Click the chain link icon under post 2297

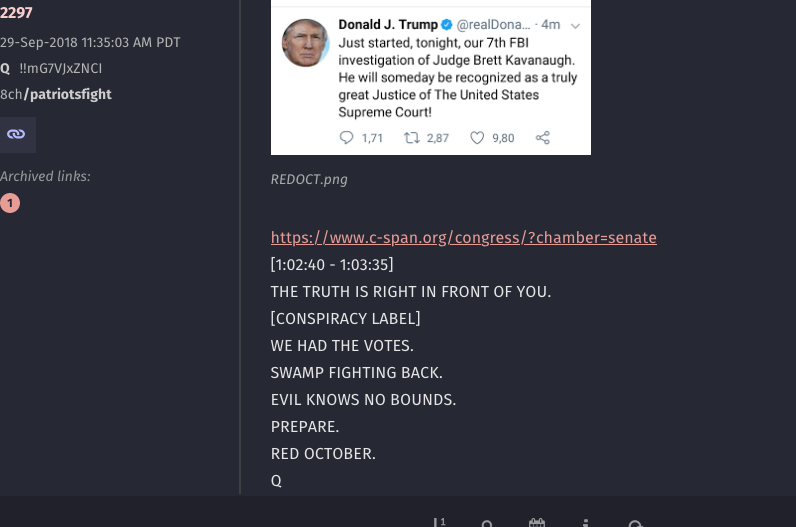point(16,134)
